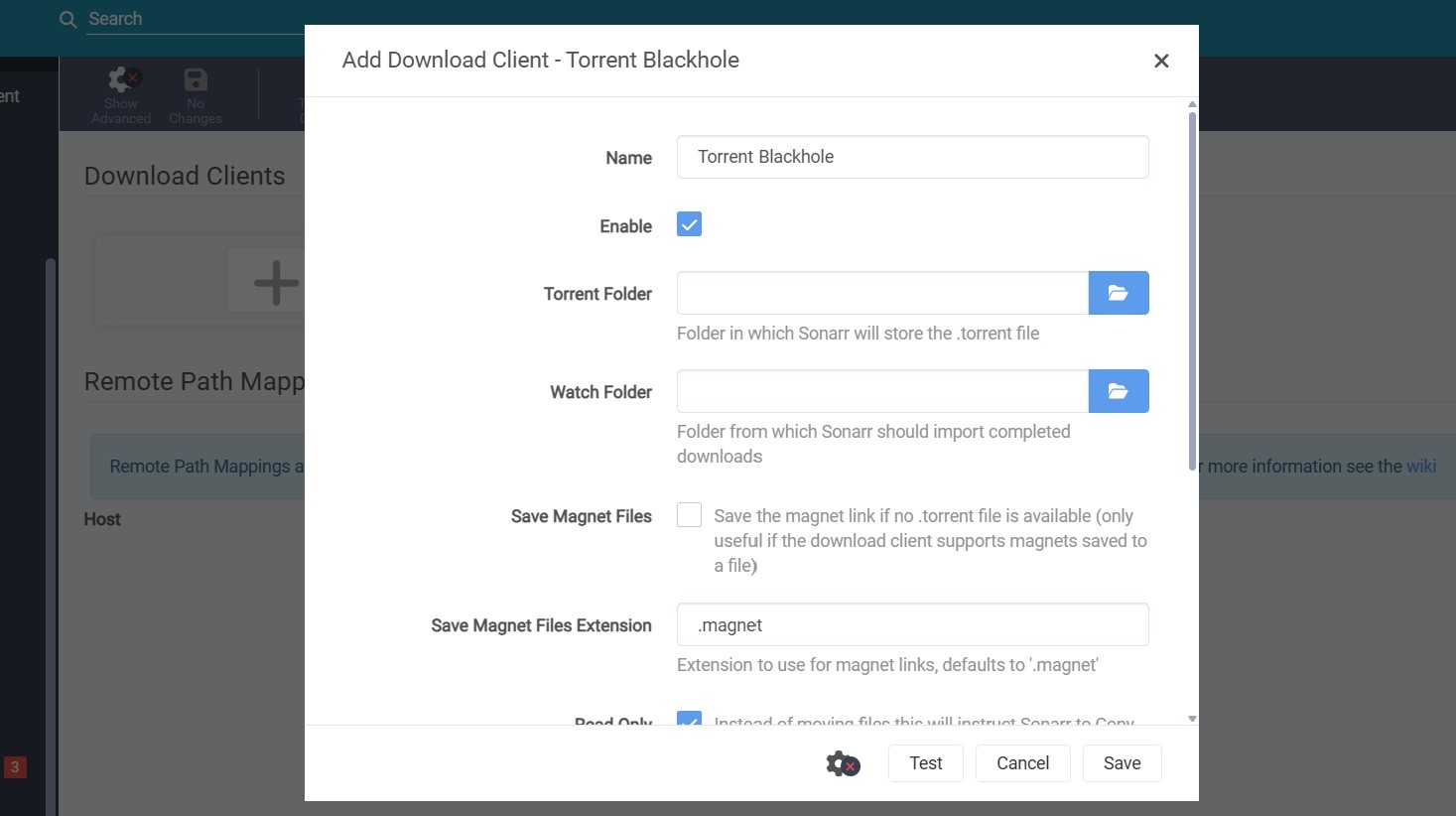The width and height of the screenshot is (1456, 816).
Task: Open folder browser for Torrent Folder
Action: click(x=1119, y=293)
